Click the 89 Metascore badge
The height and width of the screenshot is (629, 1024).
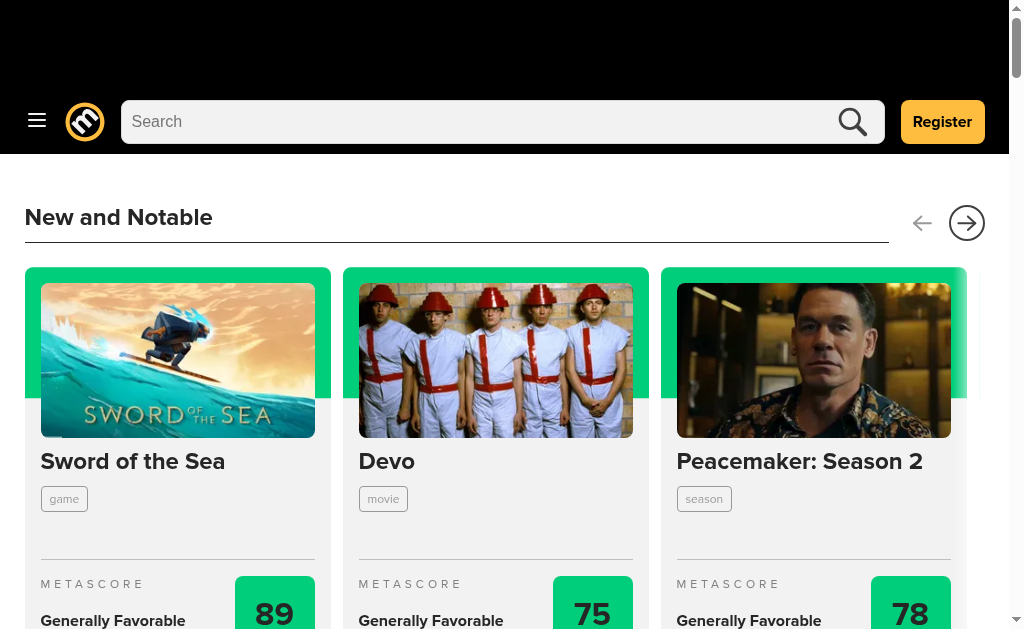coord(275,604)
